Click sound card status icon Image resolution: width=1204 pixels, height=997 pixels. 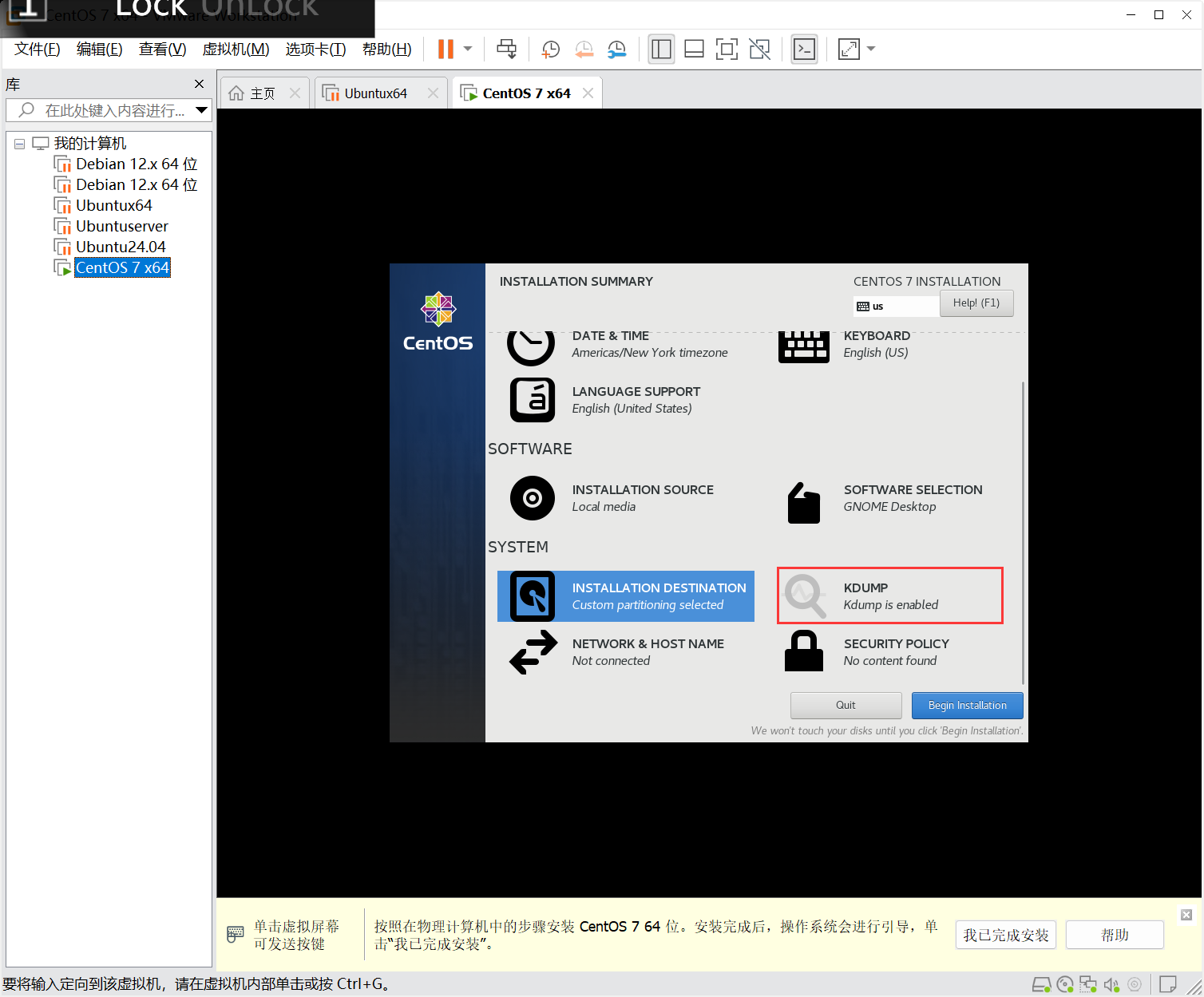click(x=1111, y=984)
